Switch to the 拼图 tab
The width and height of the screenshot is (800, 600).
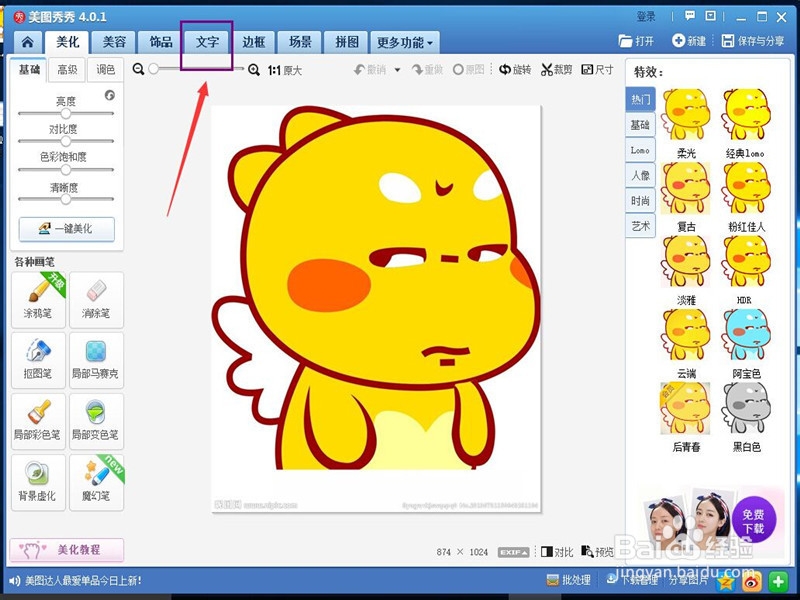coord(346,42)
